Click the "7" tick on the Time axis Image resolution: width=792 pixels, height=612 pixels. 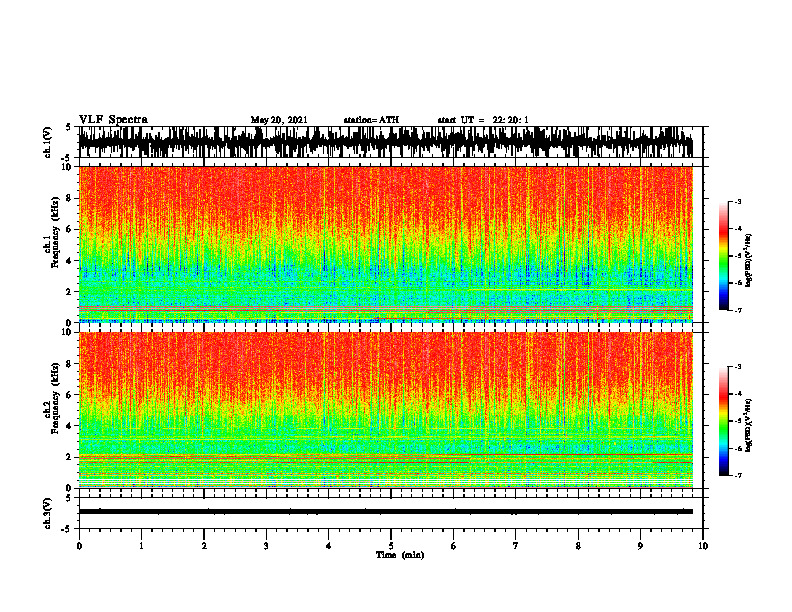pos(516,546)
